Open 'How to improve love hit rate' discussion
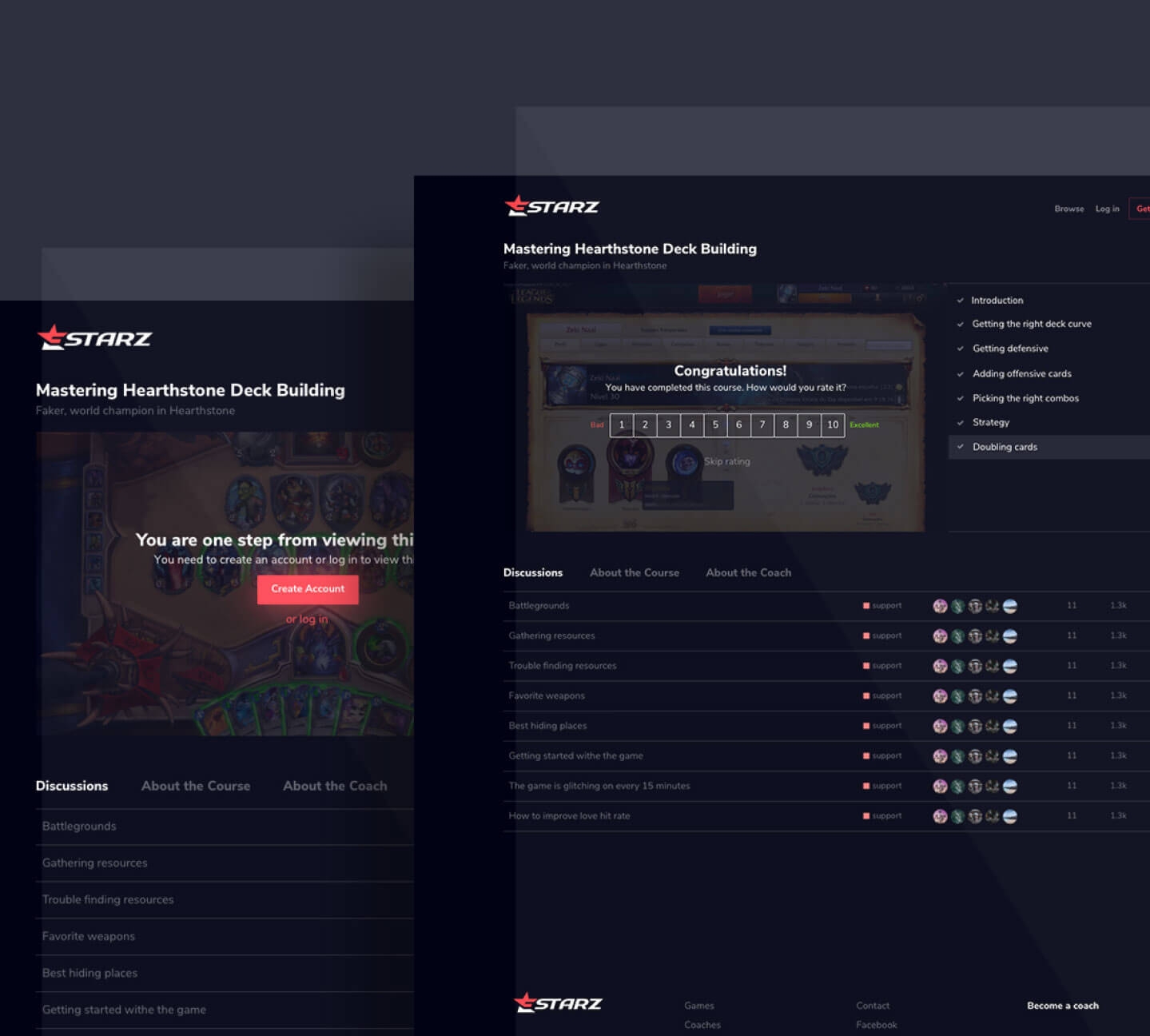 click(x=570, y=816)
